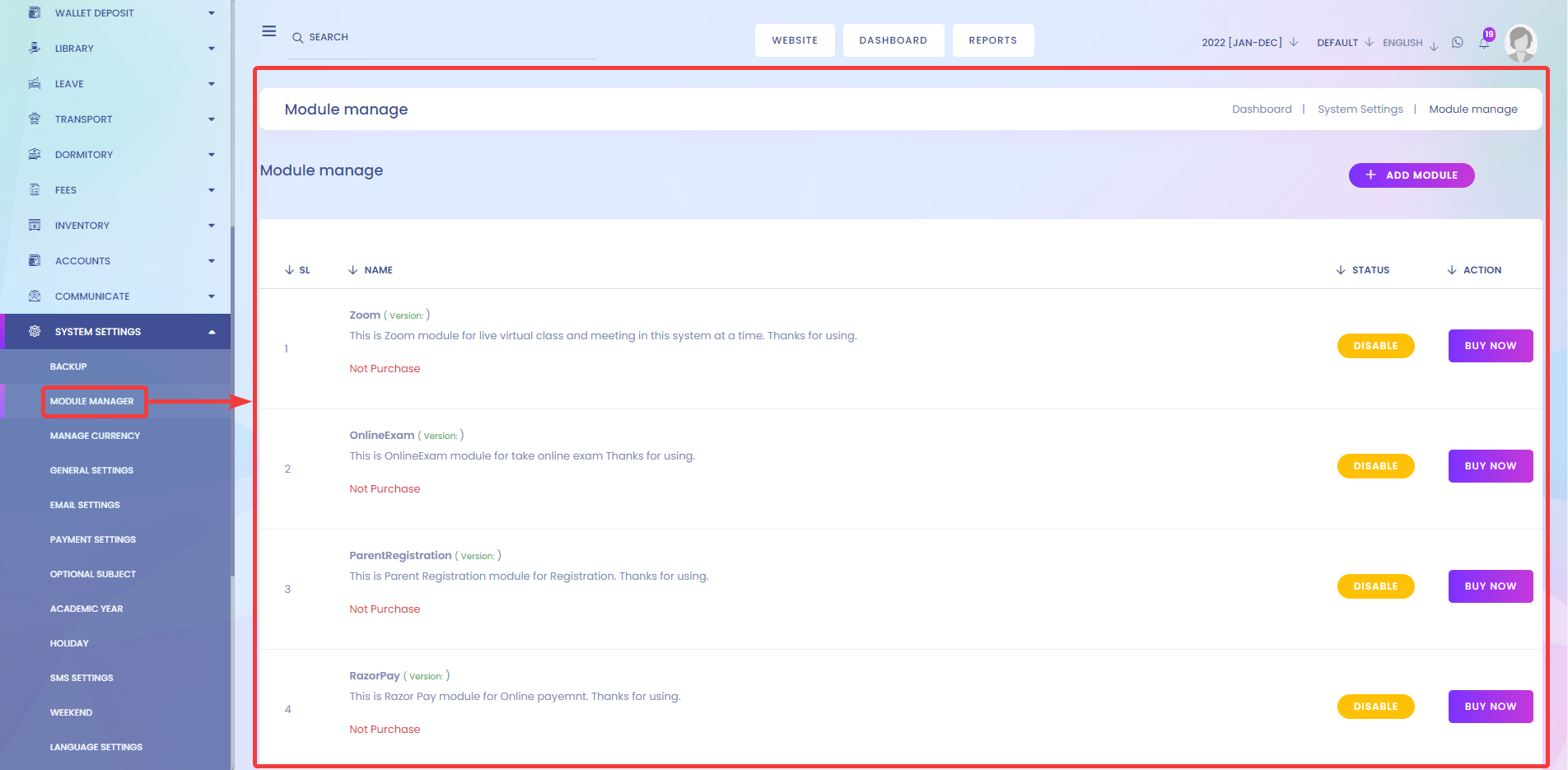Click BUY NOW for ParentRegistration module
Image resolution: width=1568 pixels, height=770 pixels.
pyautogui.click(x=1491, y=586)
